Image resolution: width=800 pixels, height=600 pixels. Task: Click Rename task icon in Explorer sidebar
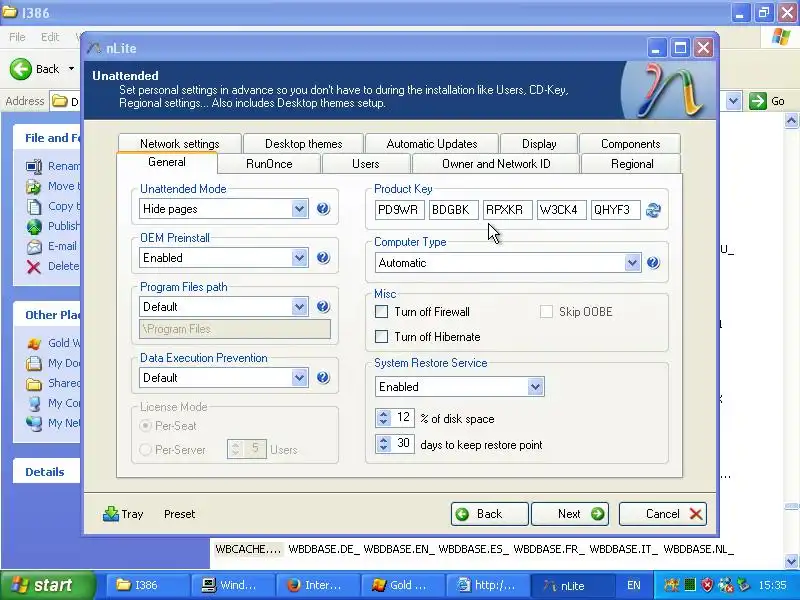pos(34,166)
